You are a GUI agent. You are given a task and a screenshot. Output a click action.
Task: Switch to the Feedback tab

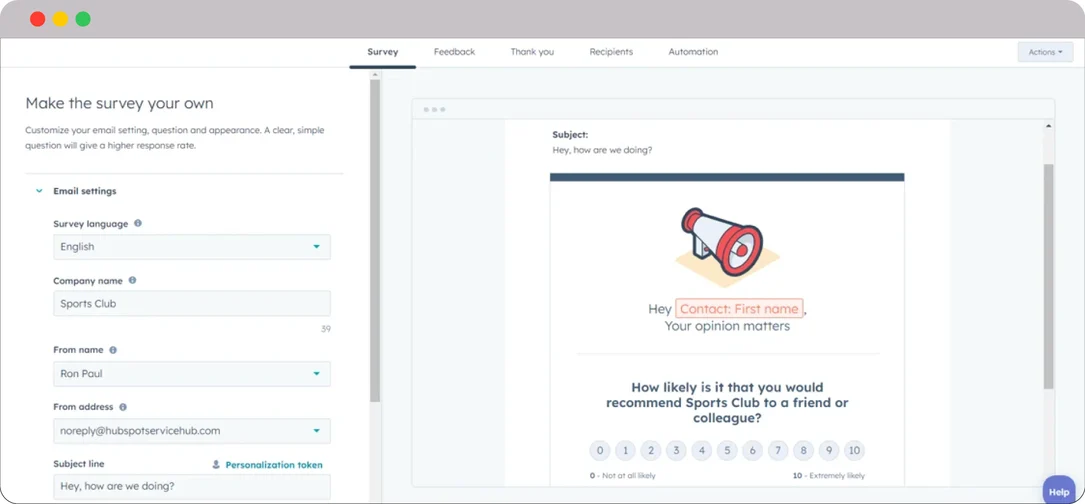coord(455,52)
